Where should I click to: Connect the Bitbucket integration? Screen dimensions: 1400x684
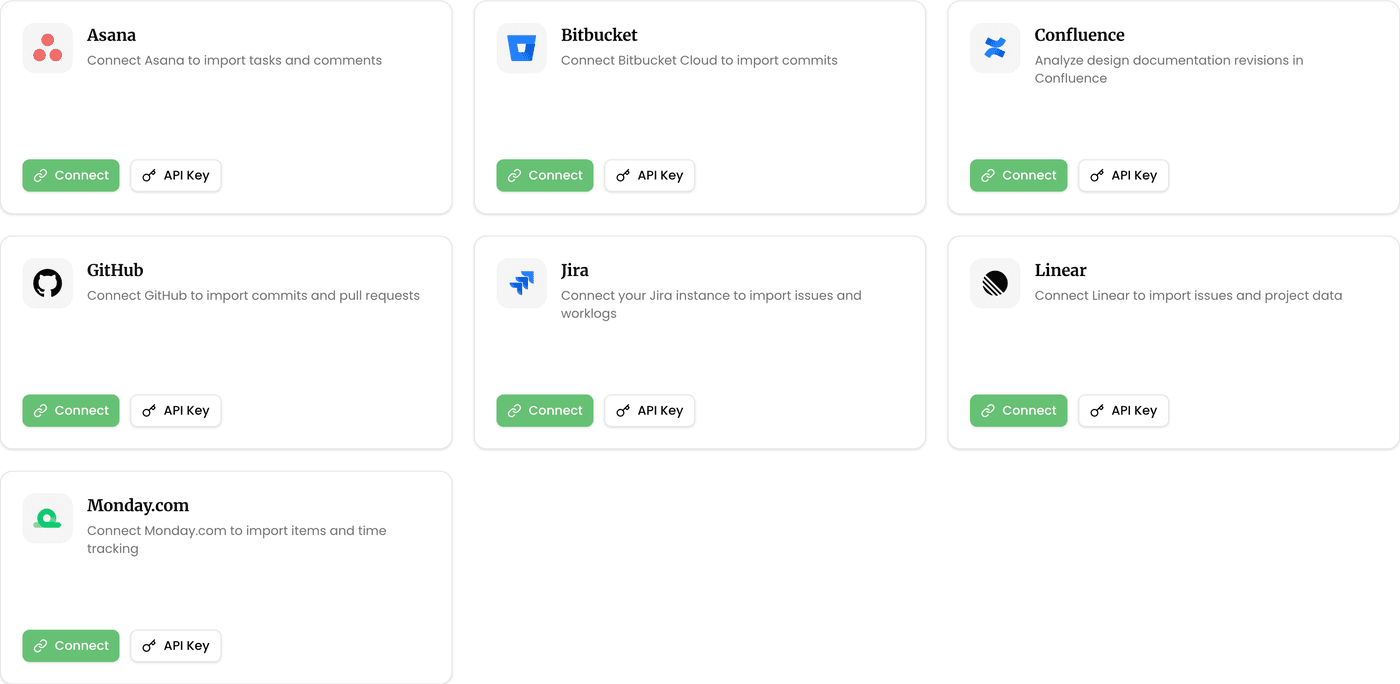click(x=545, y=175)
